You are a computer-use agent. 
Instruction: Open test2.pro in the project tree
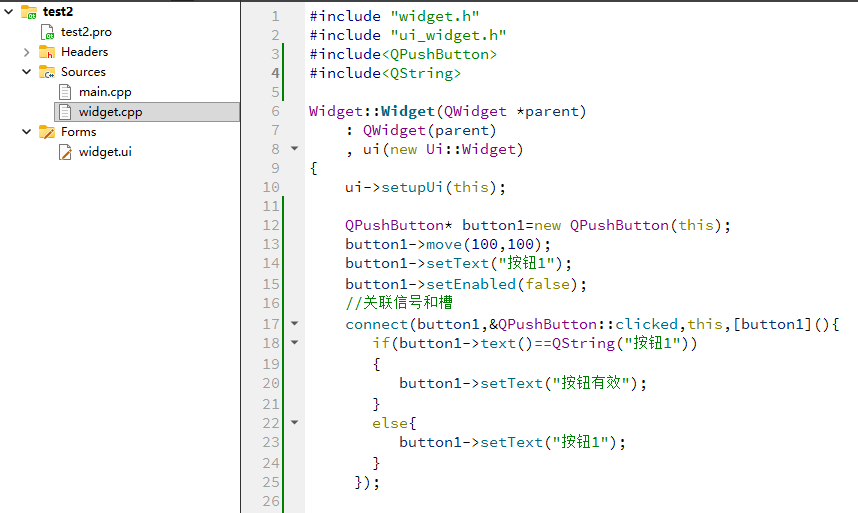86,32
